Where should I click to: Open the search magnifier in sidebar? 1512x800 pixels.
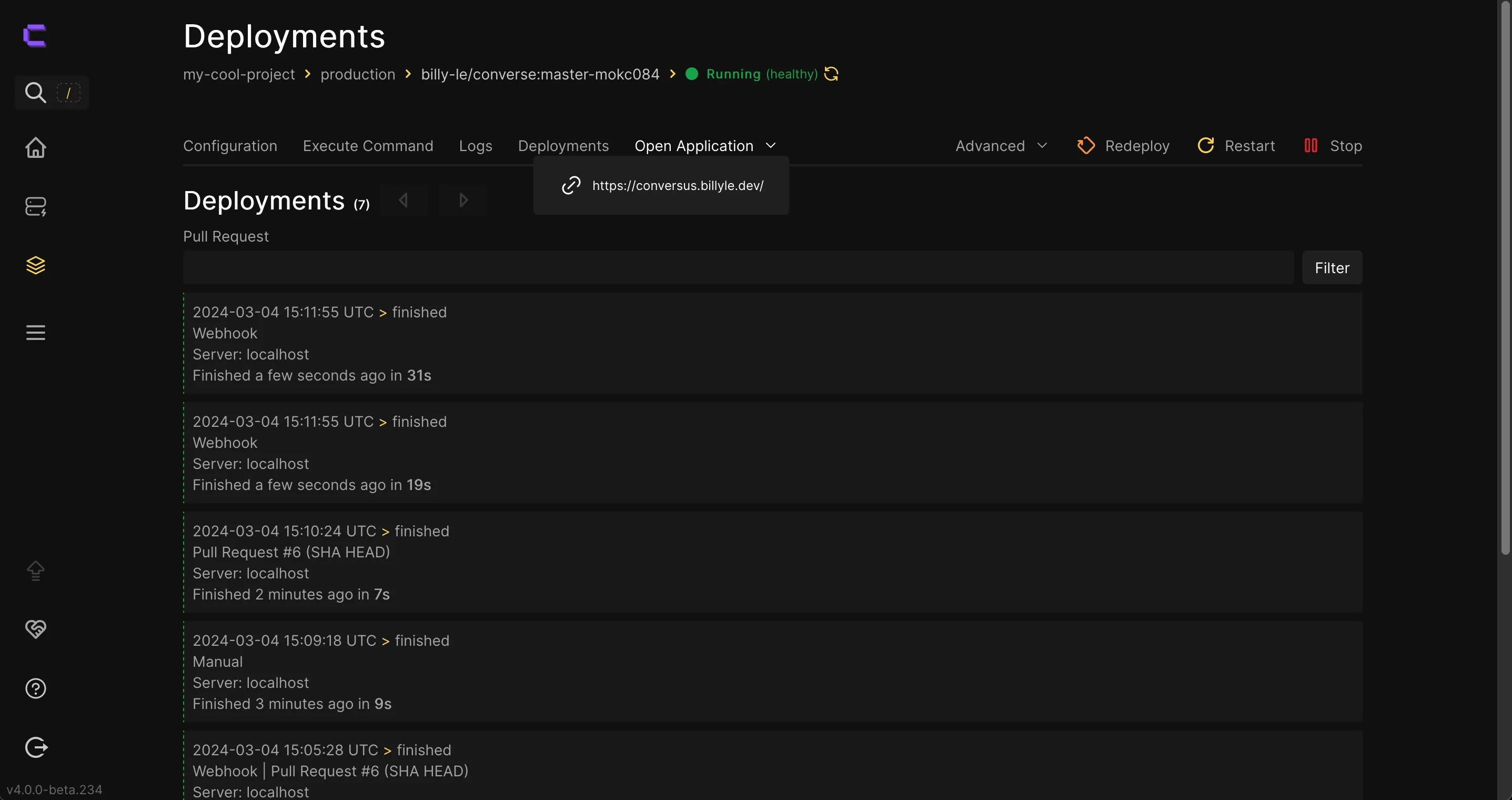35,92
